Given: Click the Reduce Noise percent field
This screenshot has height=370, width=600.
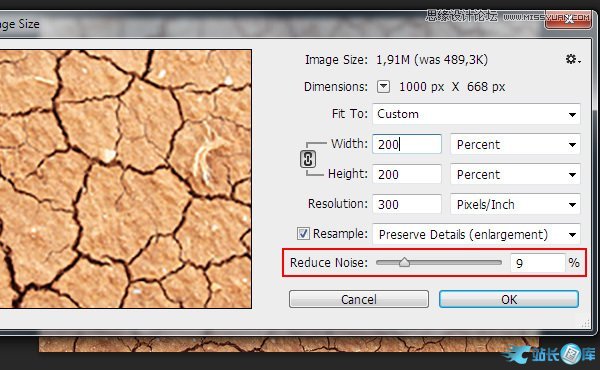Looking at the screenshot, I should (538, 263).
